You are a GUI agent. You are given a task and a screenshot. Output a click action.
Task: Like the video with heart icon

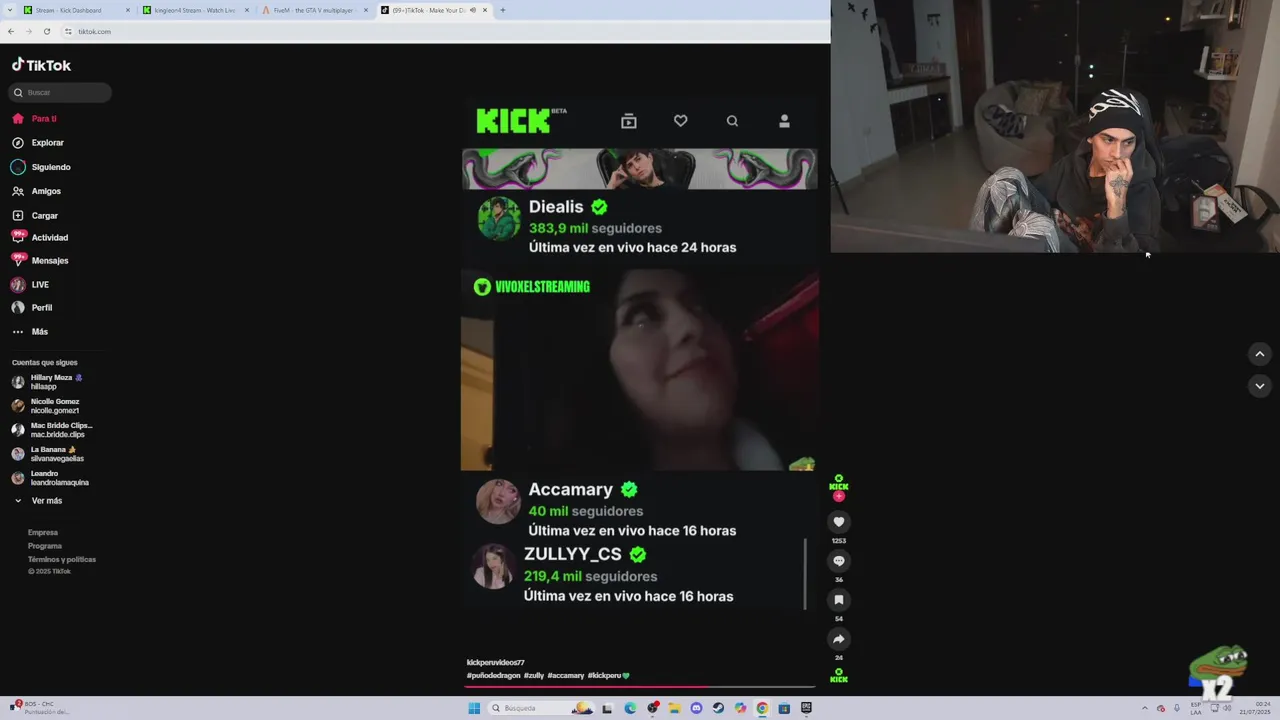[x=839, y=522]
